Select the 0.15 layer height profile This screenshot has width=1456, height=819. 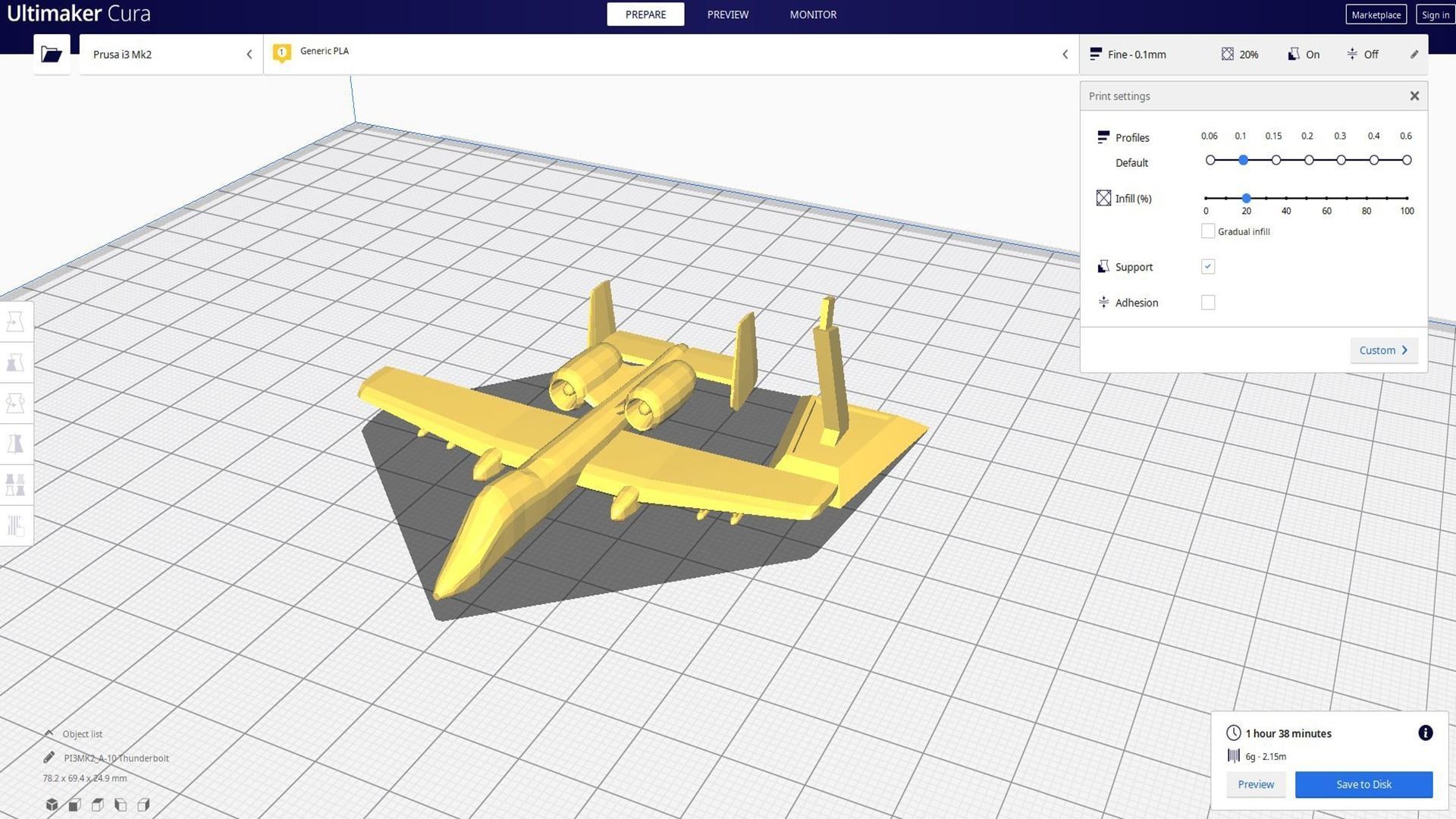pos(1276,160)
